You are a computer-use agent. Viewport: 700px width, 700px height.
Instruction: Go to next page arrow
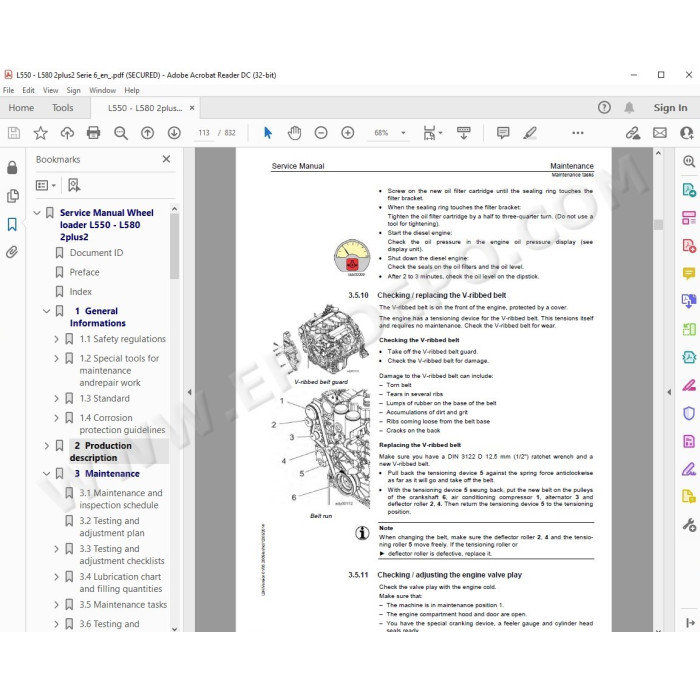tap(174, 133)
